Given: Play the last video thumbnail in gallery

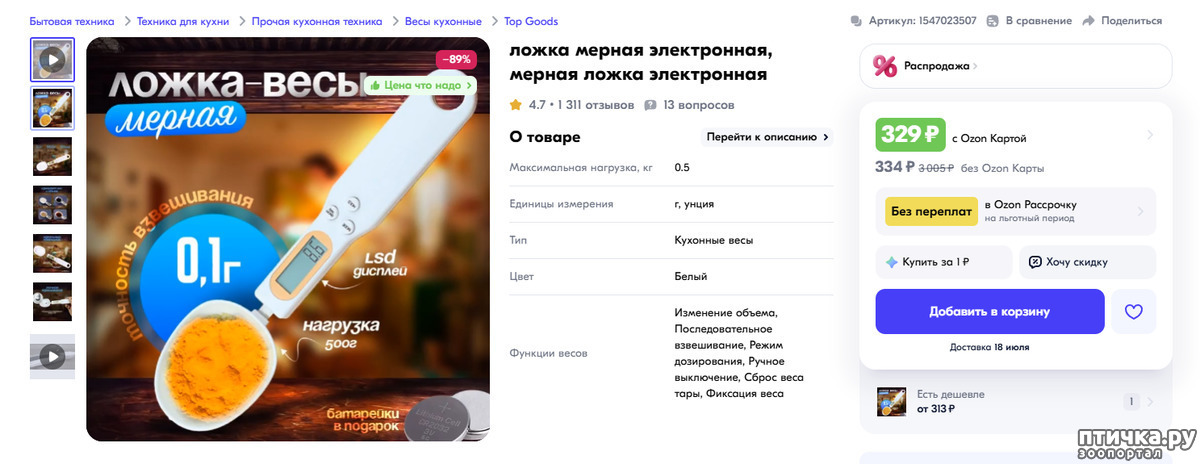Looking at the screenshot, I should click(x=53, y=356).
